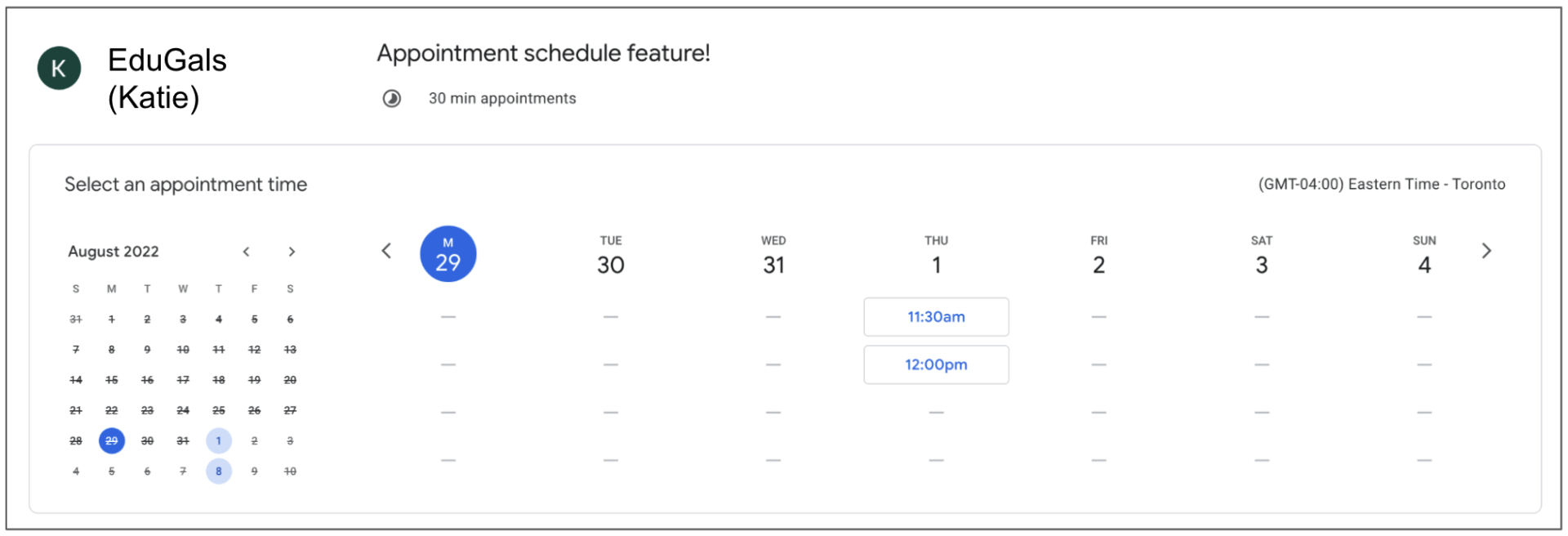
Task: Click the EduGals profile avatar icon
Action: tap(59, 68)
